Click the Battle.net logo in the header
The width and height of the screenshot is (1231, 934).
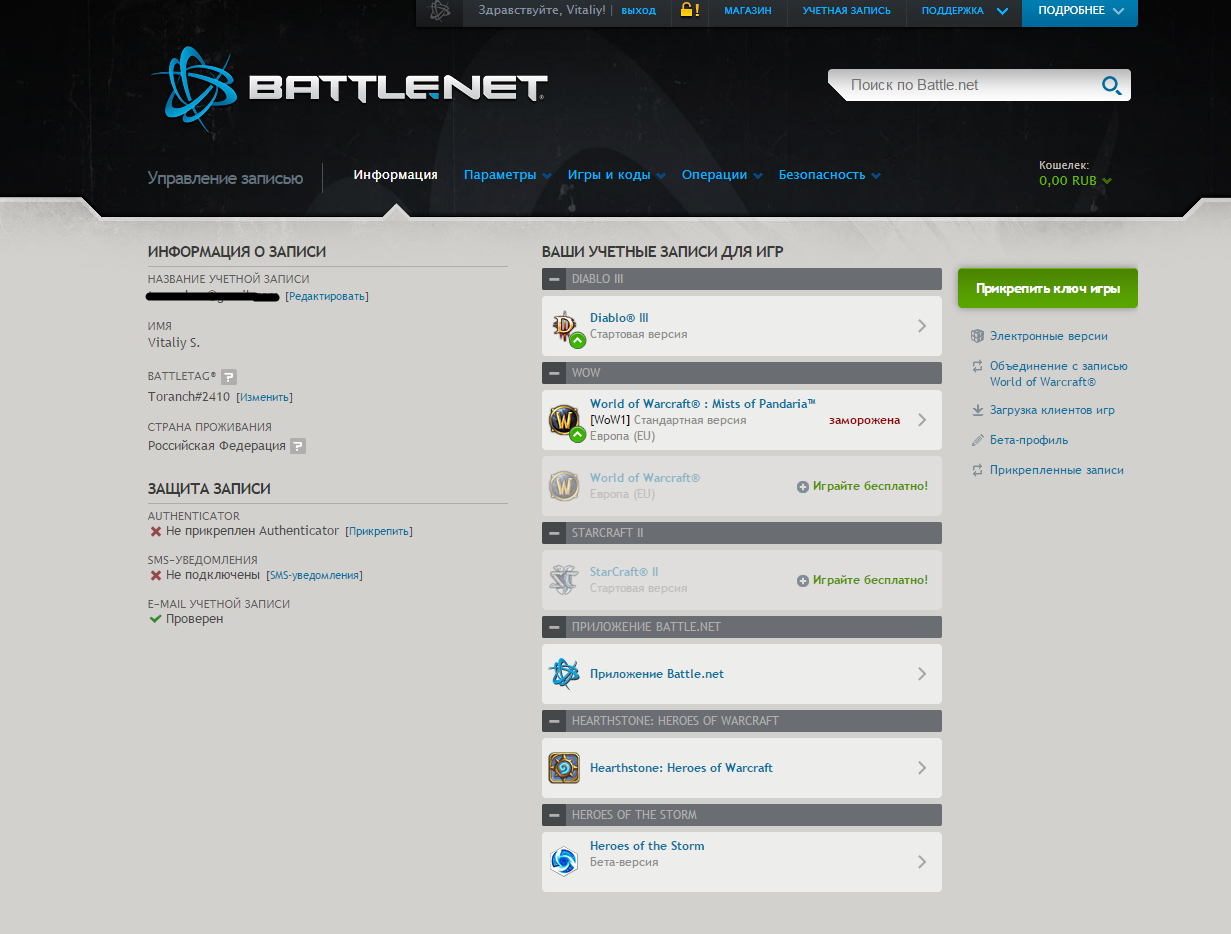pos(348,88)
